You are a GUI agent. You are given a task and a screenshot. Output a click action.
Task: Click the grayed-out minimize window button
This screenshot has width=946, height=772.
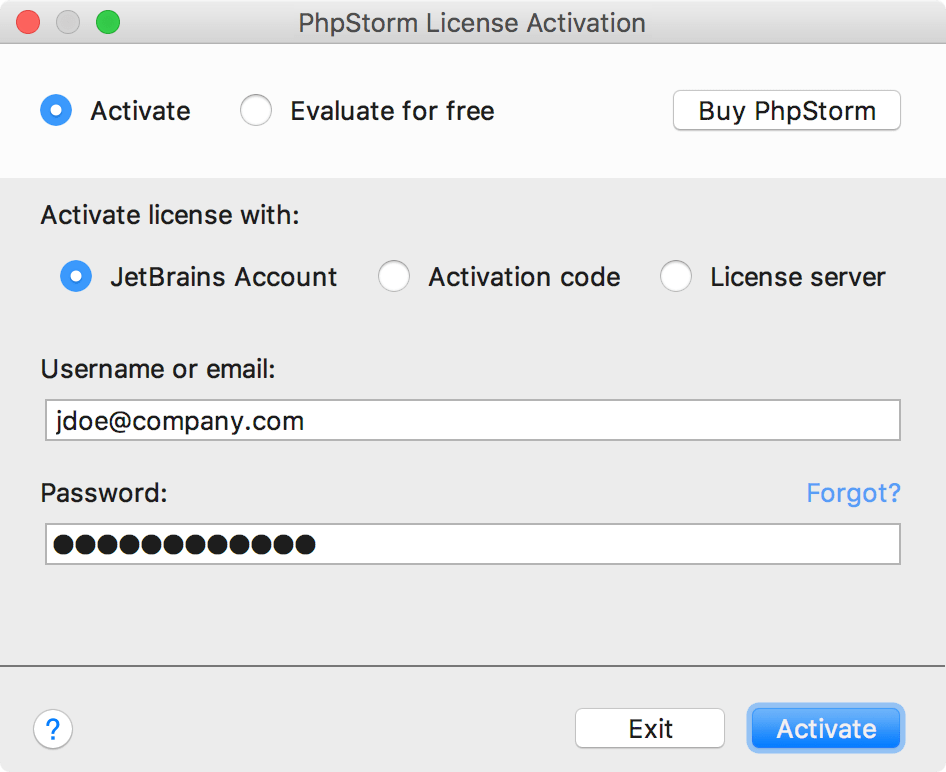point(68,22)
